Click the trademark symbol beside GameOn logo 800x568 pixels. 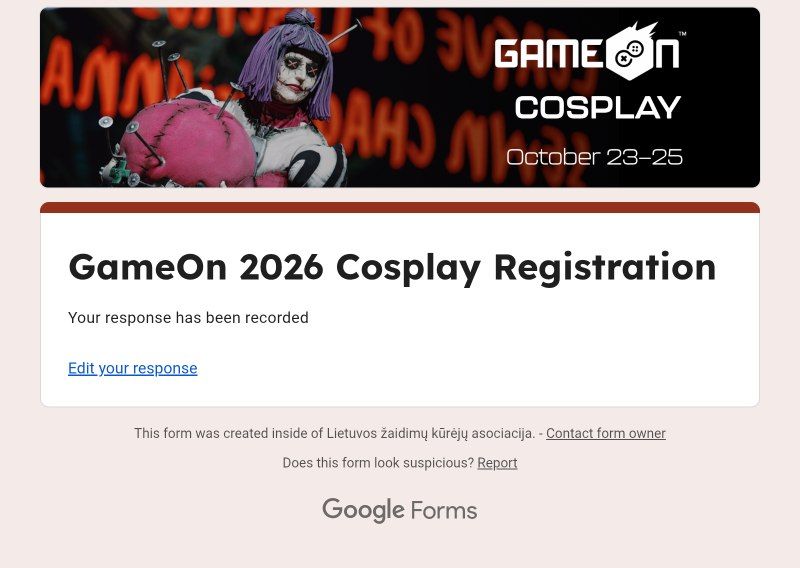pos(683,34)
